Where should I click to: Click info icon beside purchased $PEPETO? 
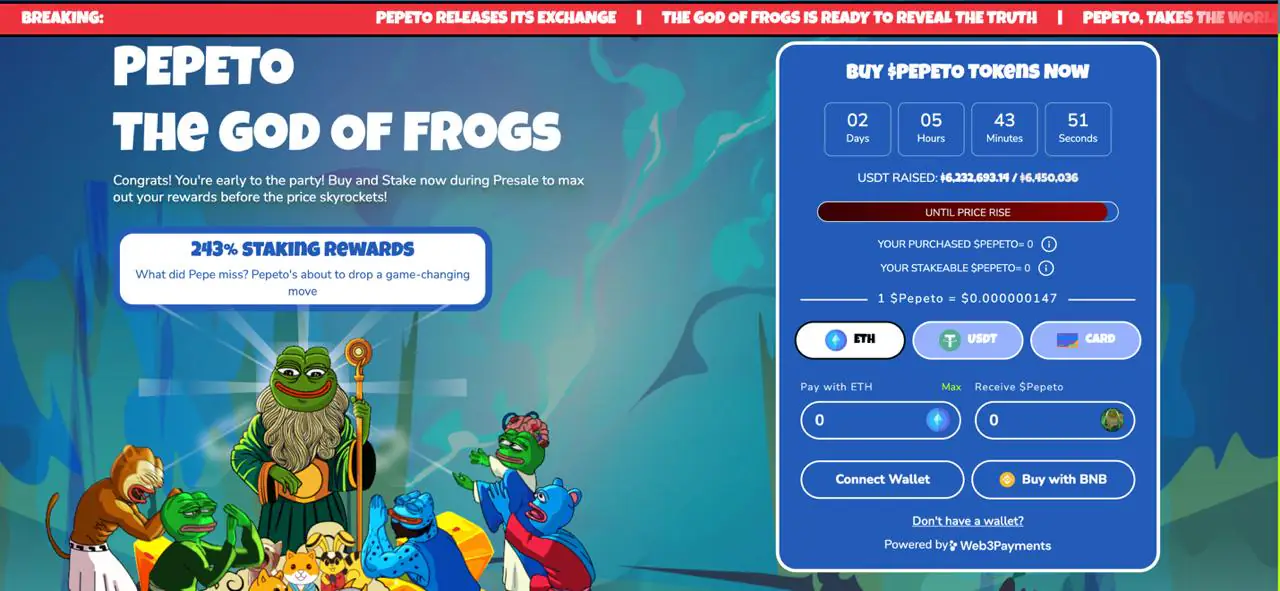click(x=1049, y=244)
